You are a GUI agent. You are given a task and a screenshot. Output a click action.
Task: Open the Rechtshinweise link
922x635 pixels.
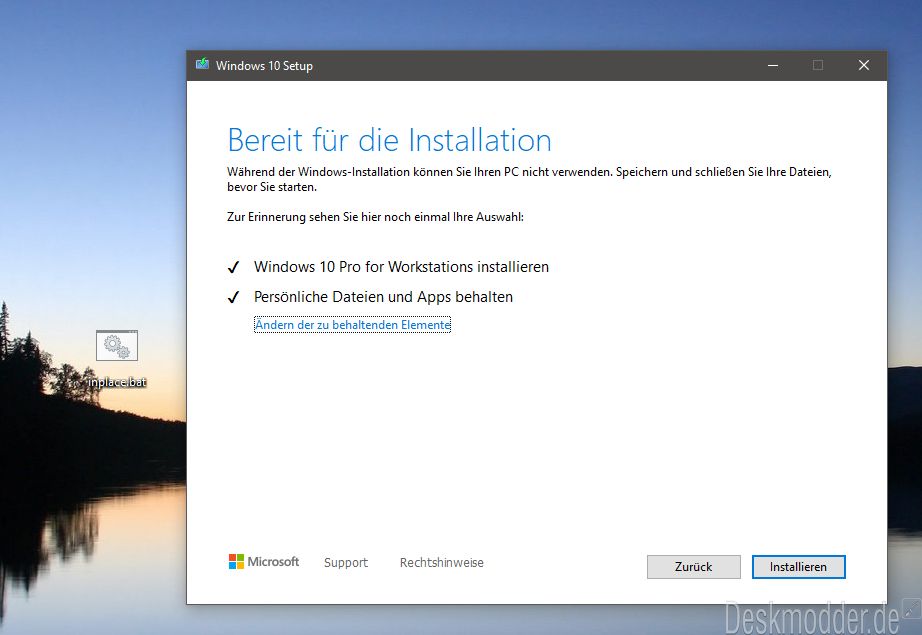(442, 563)
